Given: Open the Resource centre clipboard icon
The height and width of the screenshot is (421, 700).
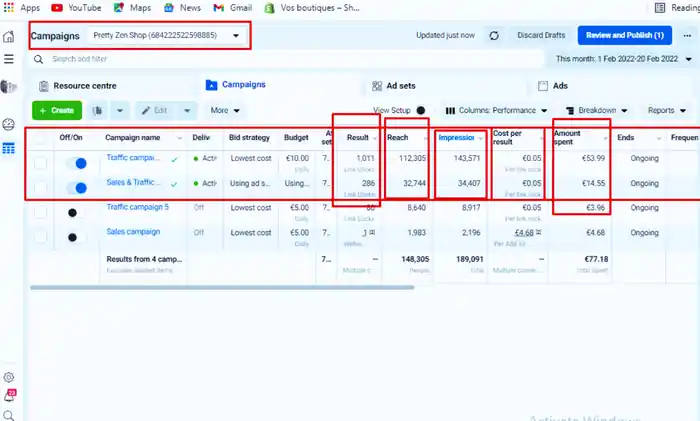Looking at the screenshot, I should click(x=43, y=86).
